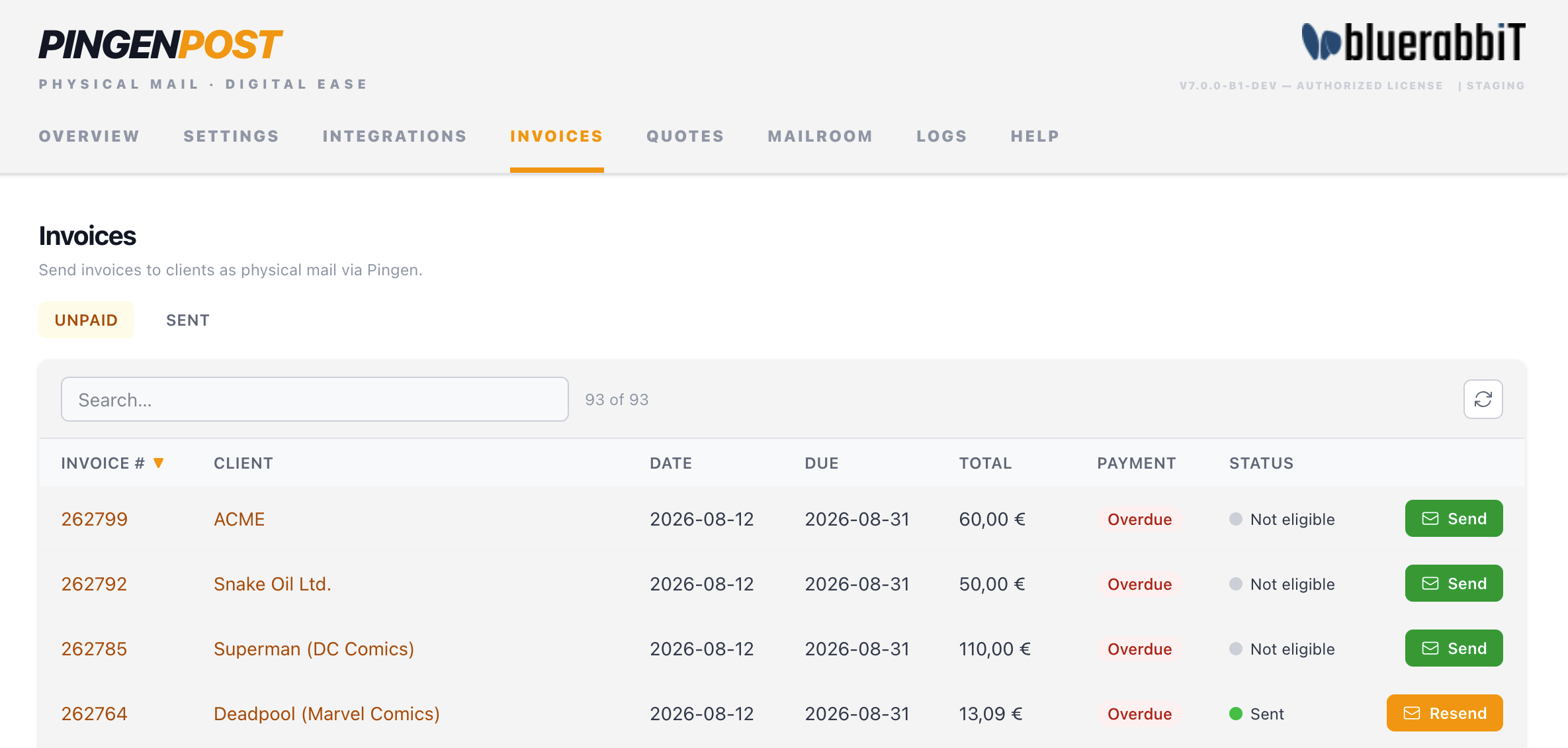The width and height of the screenshot is (1568, 748).
Task: Open invoice number 262785
Action: (94, 649)
